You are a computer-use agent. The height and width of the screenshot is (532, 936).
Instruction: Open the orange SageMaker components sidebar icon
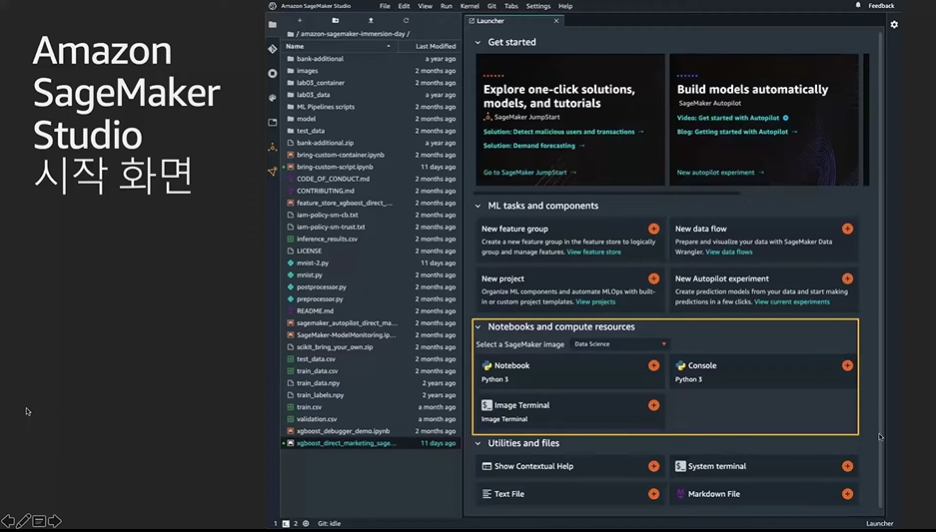tap(273, 171)
